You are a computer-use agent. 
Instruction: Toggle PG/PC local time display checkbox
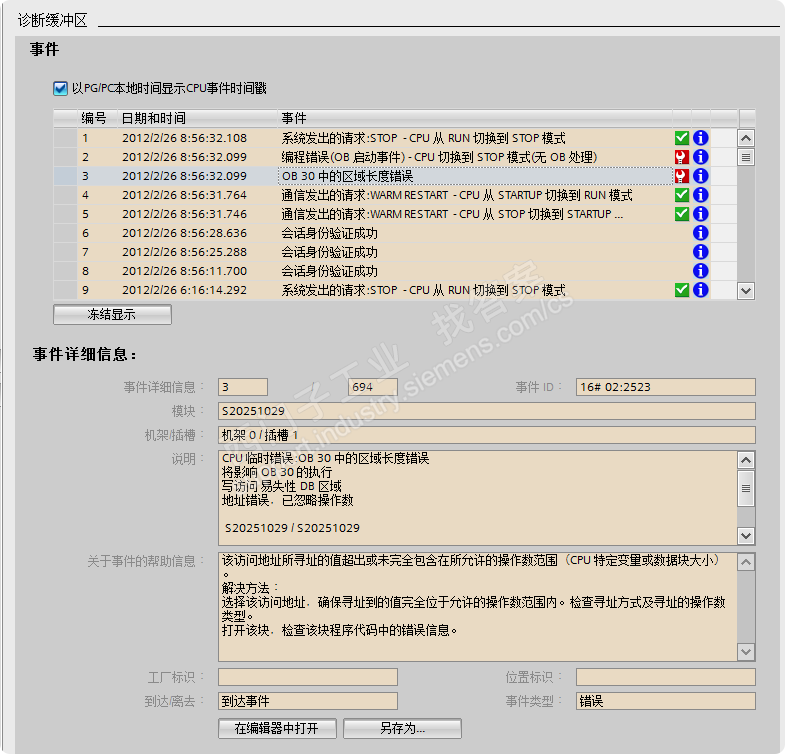(x=60, y=89)
